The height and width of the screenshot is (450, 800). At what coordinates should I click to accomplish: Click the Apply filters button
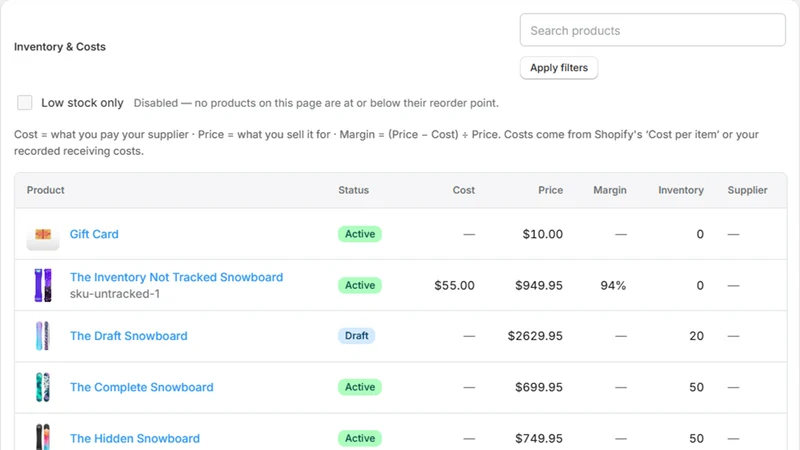[x=559, y=68]
